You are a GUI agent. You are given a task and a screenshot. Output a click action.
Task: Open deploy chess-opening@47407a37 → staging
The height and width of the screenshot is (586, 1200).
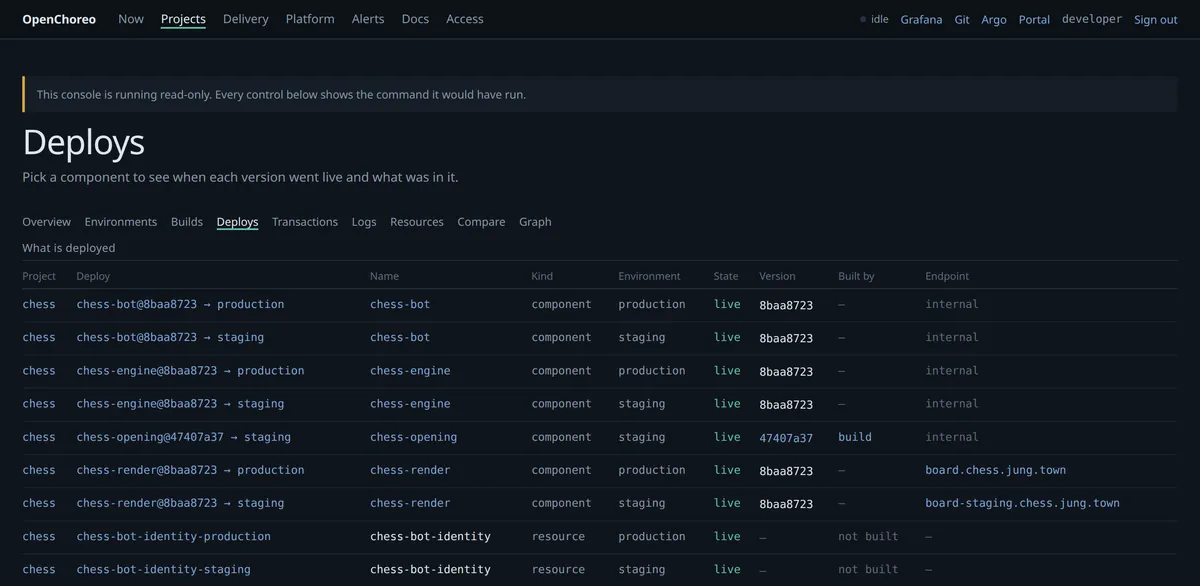pyautogui.click(x=184, y=437)
